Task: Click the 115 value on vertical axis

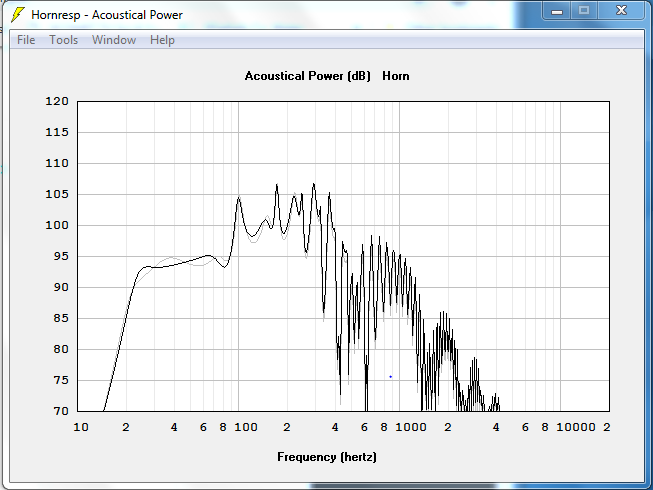Action: click(57, 132)
